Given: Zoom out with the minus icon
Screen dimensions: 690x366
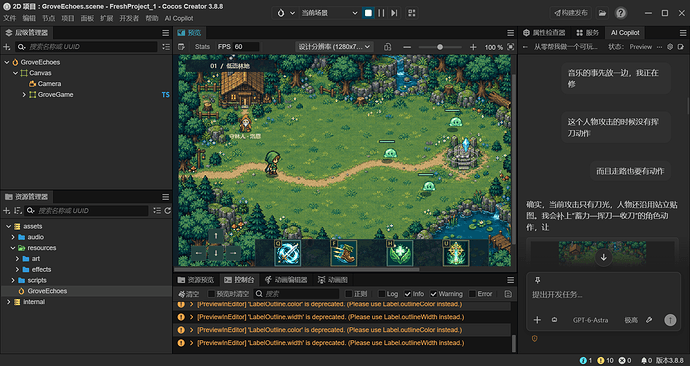Looking at the screenshot, I should point(407,47).
